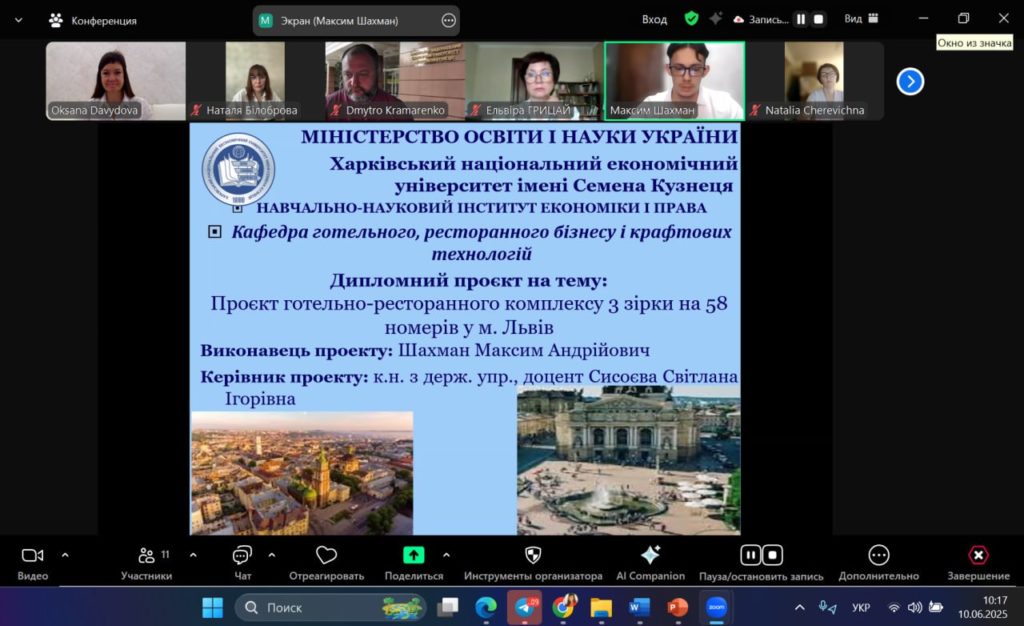
Task: Expand the arrow next to Участники
Action: 193,554
